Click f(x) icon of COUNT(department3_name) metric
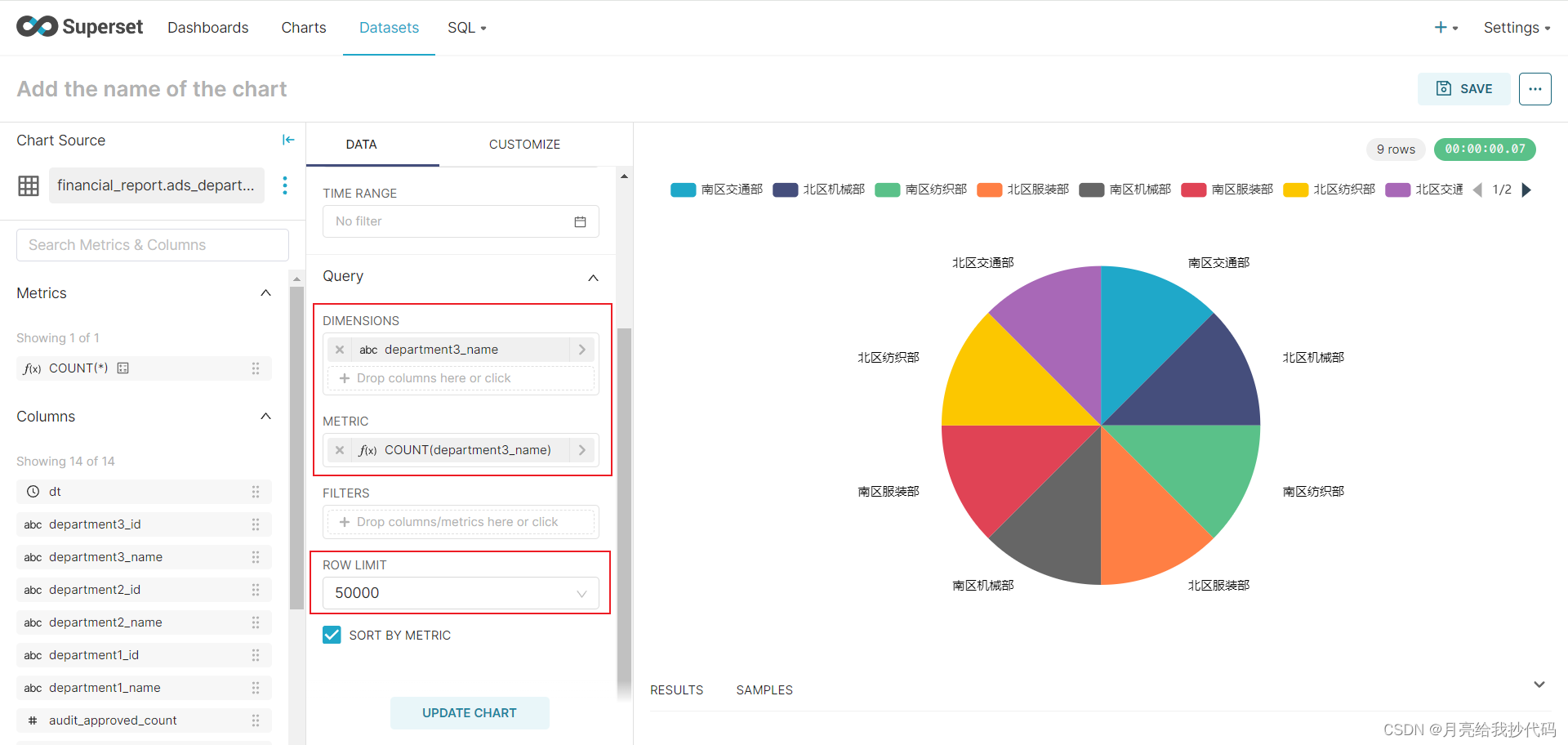1568x745 pixels. pyautogui.click(x=367, y=450)
